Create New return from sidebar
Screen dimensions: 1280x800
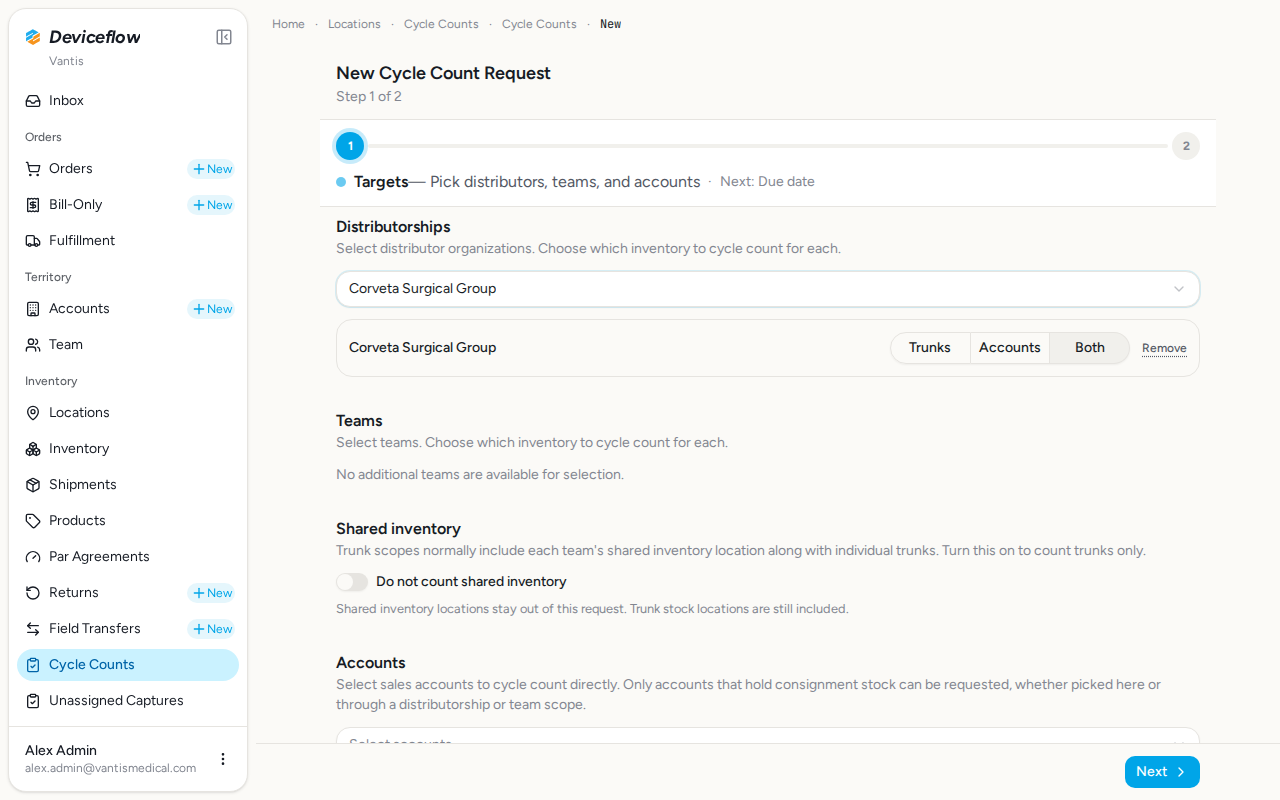coord(212,593)
